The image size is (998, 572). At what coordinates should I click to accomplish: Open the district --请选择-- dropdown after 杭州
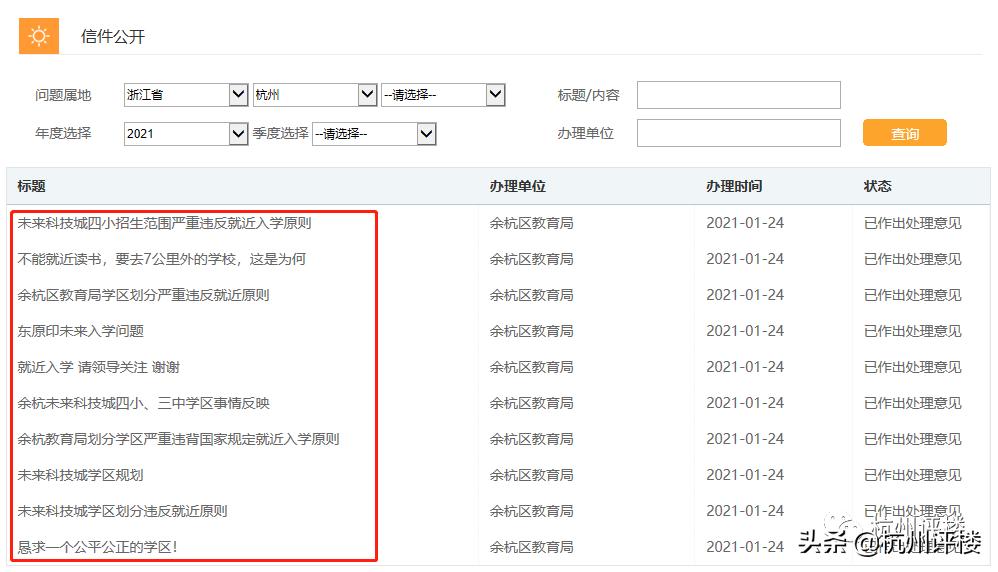coord(443,95)
